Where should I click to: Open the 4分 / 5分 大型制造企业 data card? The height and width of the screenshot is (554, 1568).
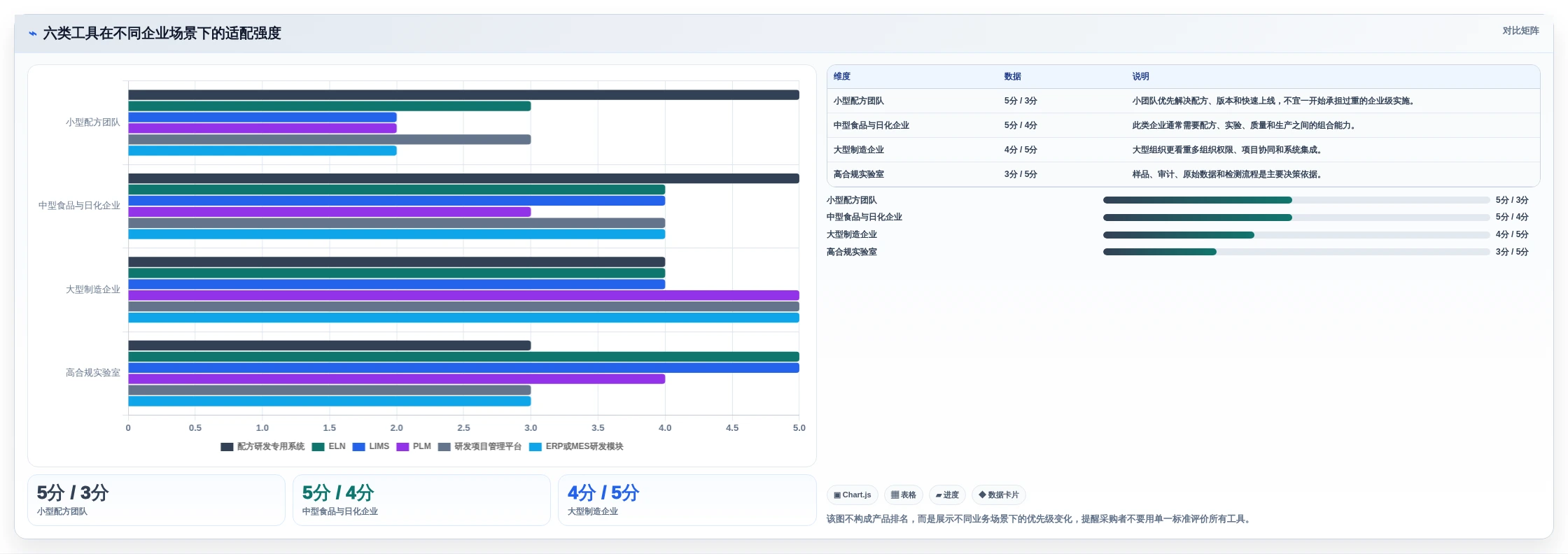[687, 500]
